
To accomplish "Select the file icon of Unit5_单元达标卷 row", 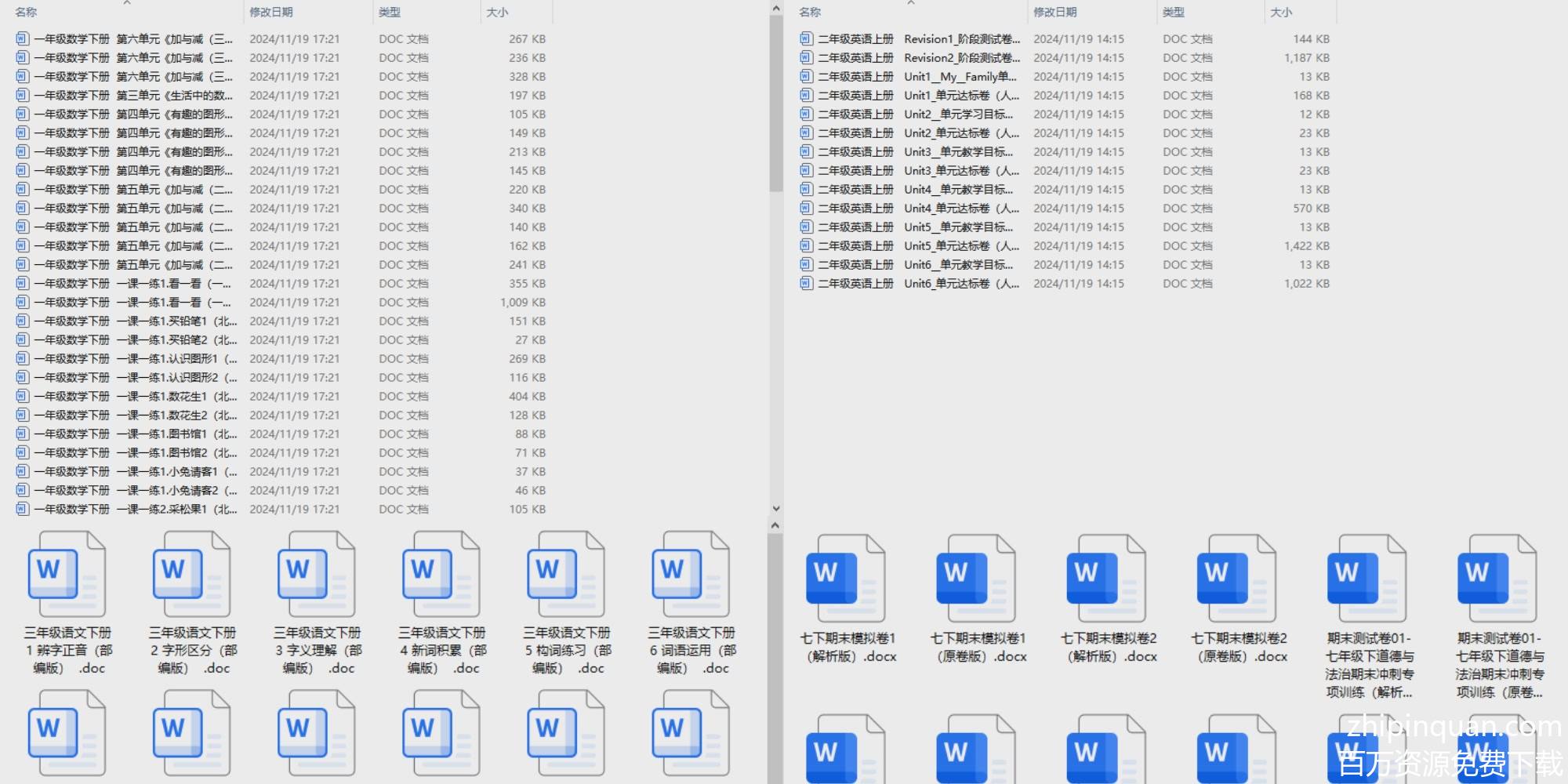I will coord(806,245).
